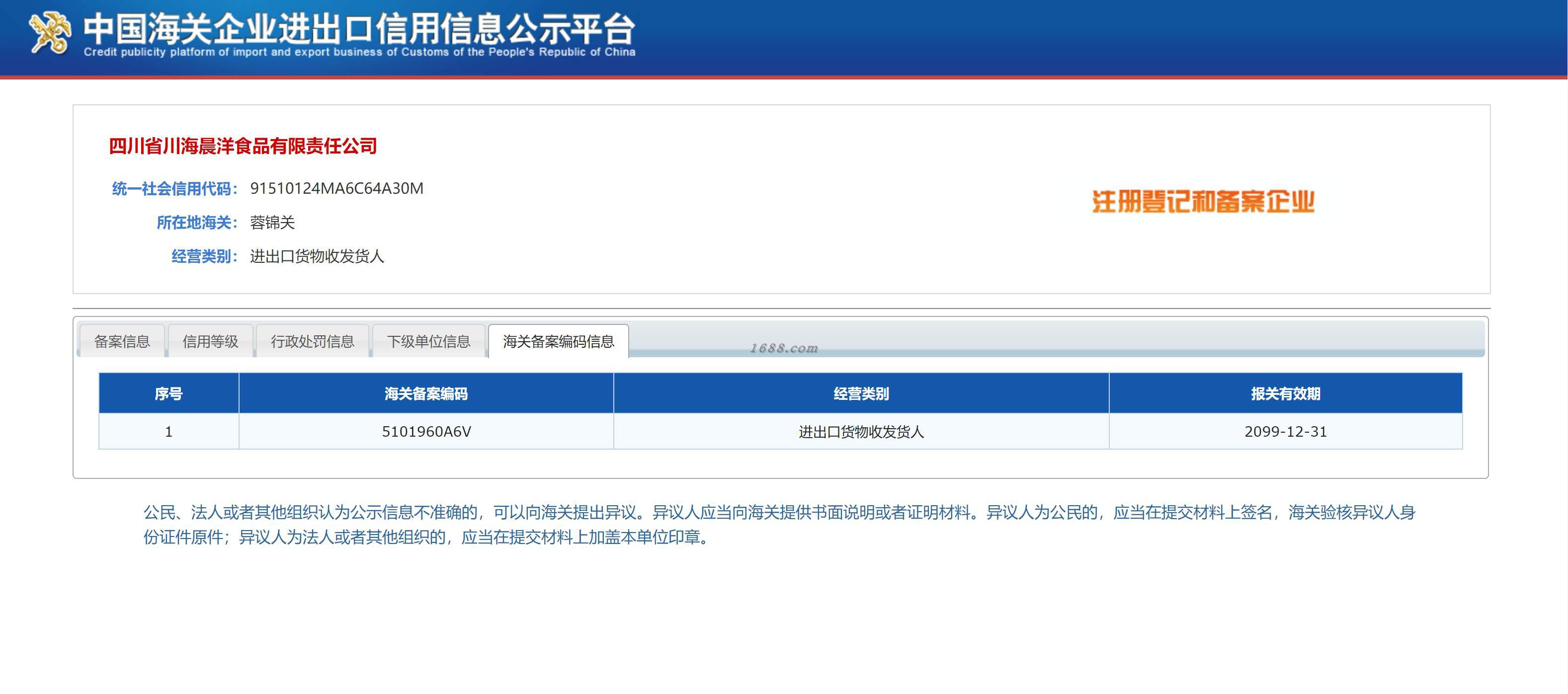Open the 行政处罚信息 tab
Viewport: 1568px width, 694px height.
click(x=312, y=341)
